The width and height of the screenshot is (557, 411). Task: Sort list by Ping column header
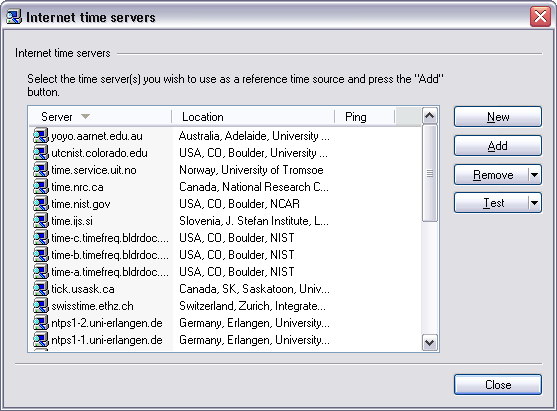coord(364,117)
